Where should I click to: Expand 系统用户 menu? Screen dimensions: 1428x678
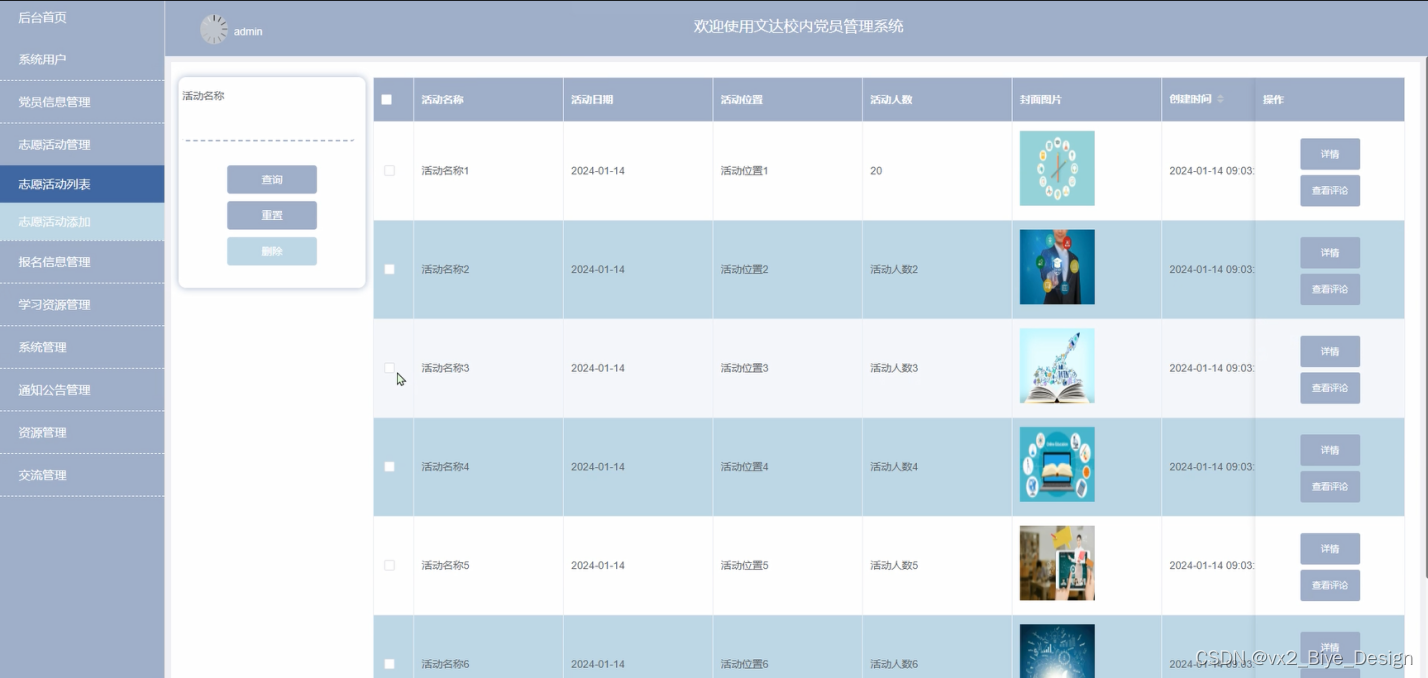[82, 59]
